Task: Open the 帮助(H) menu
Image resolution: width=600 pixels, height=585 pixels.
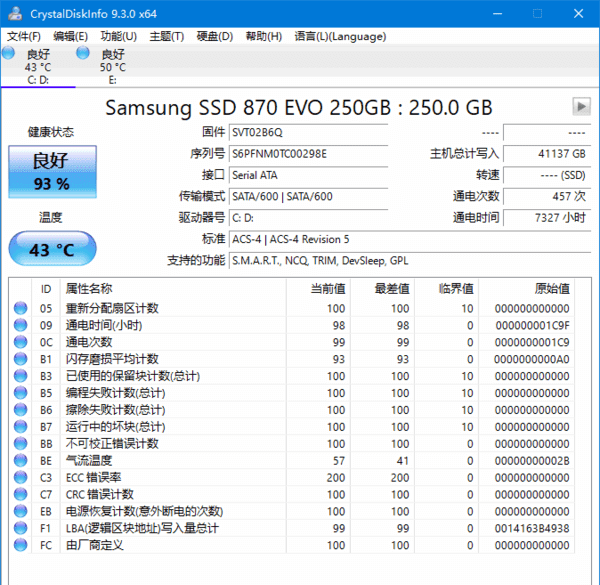Action: point(264,36)
